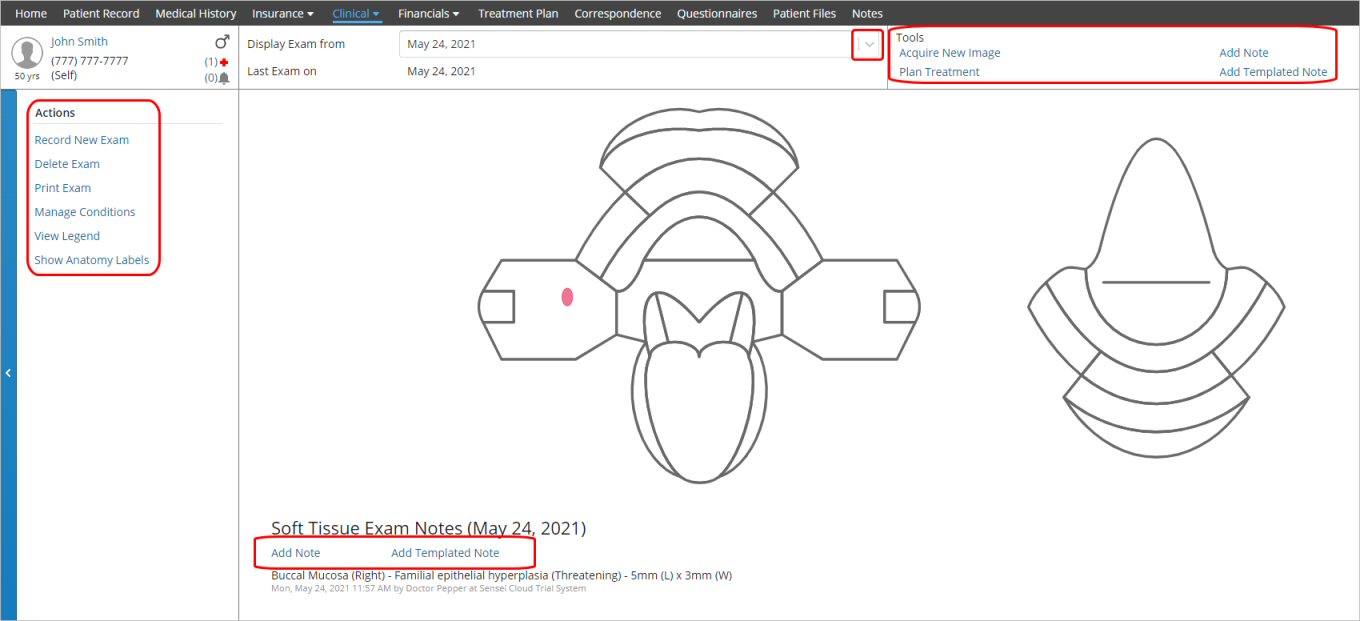
Task: Click Add Note in the Tools panel
Action: click(x=1244, y=53)
